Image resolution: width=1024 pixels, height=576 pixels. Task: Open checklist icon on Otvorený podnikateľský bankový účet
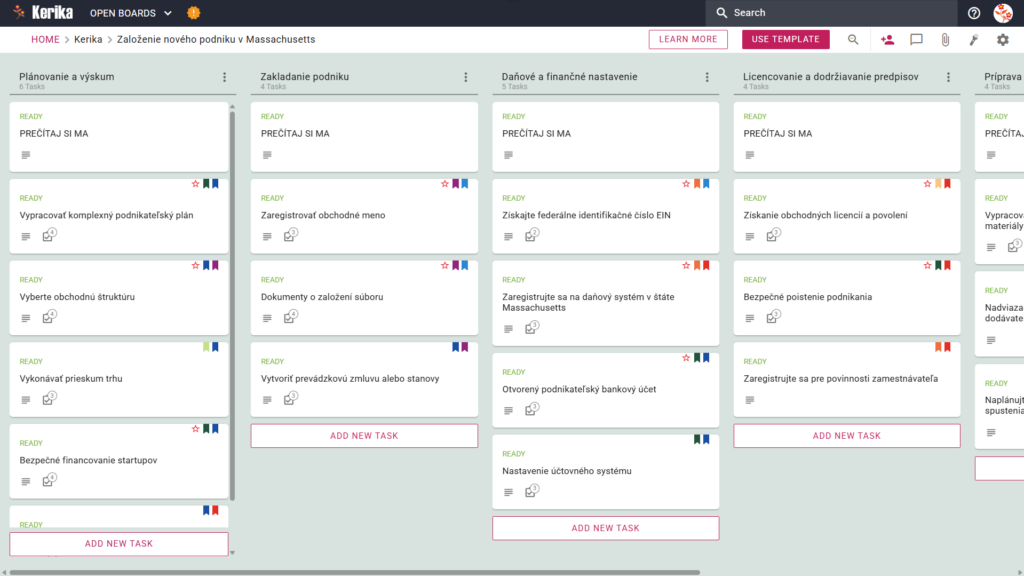tap(532, 409)
